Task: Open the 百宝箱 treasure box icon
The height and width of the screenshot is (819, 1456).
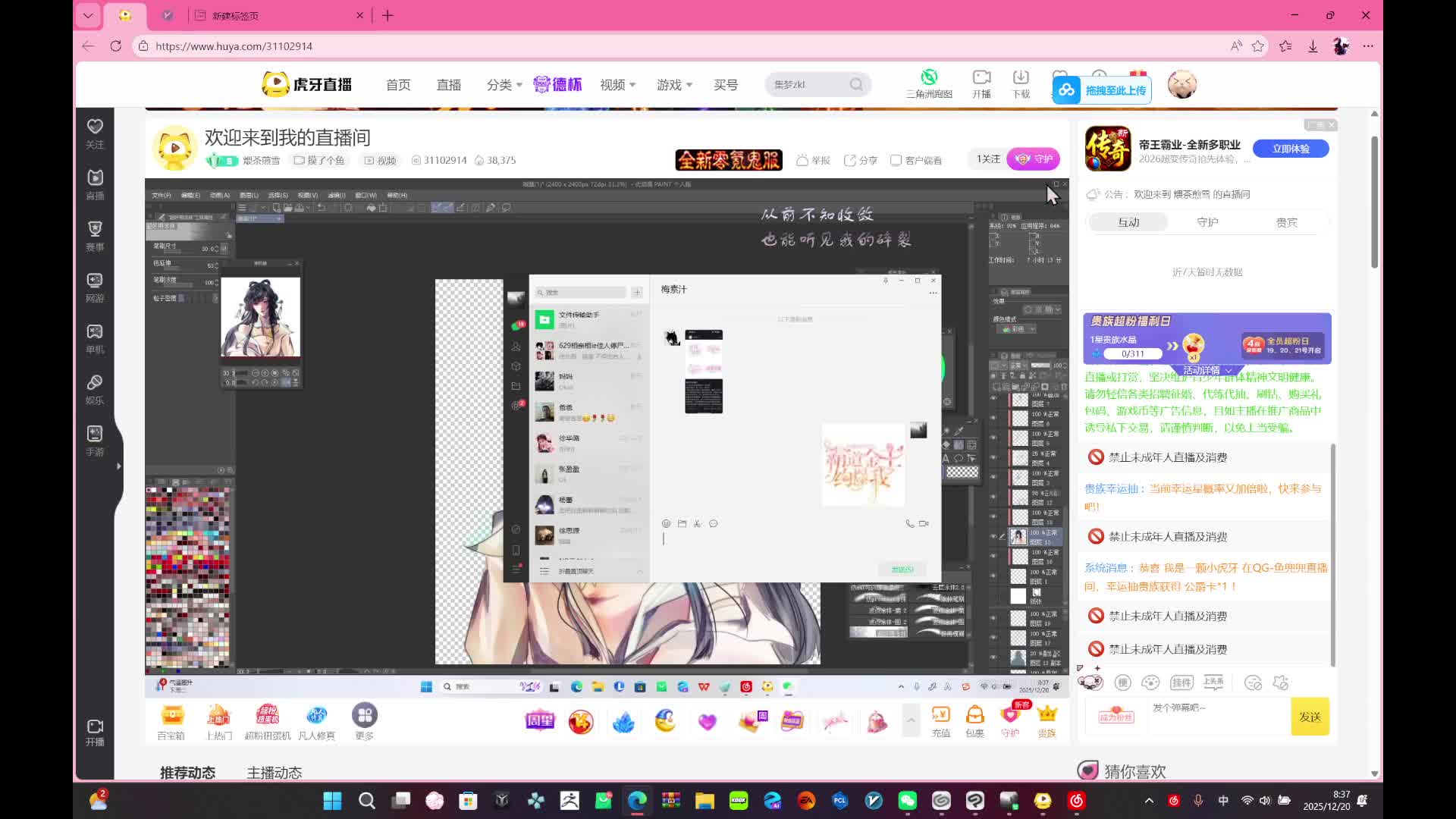Action: click(171, 716)
